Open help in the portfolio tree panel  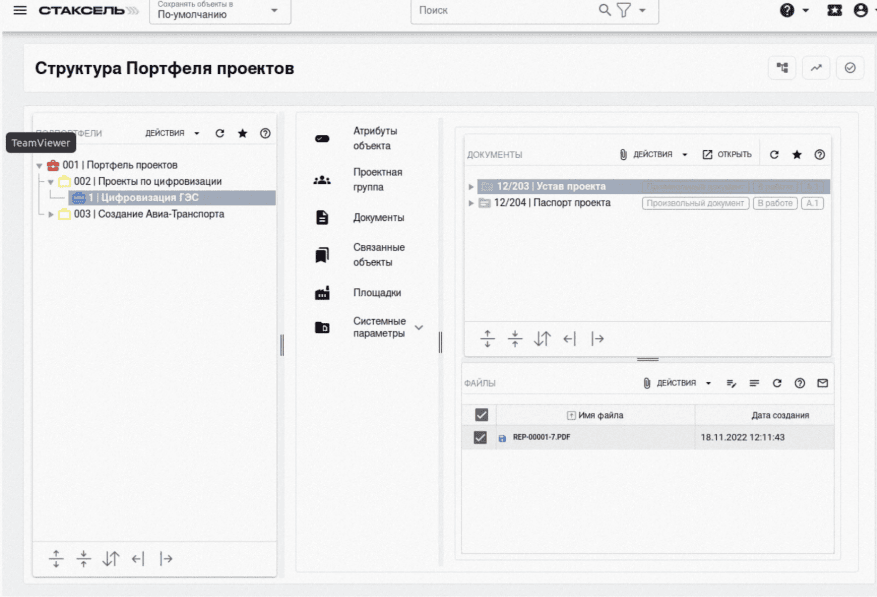pos(265,133)
